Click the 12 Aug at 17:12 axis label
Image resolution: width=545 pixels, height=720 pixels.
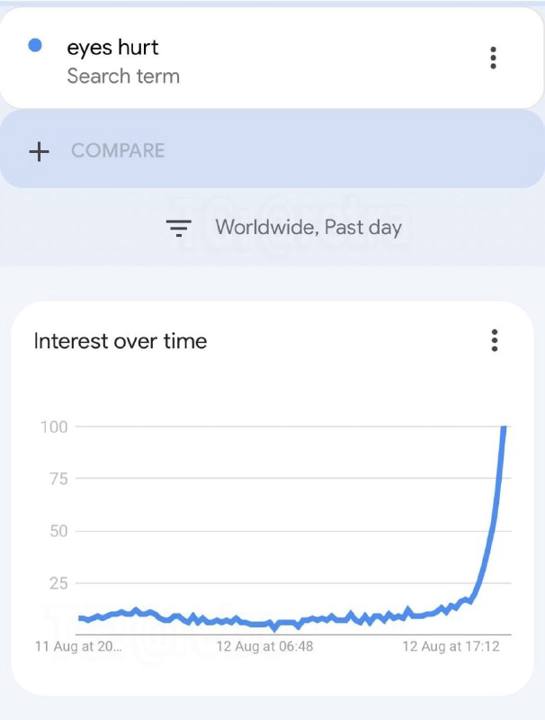[451, 647]
